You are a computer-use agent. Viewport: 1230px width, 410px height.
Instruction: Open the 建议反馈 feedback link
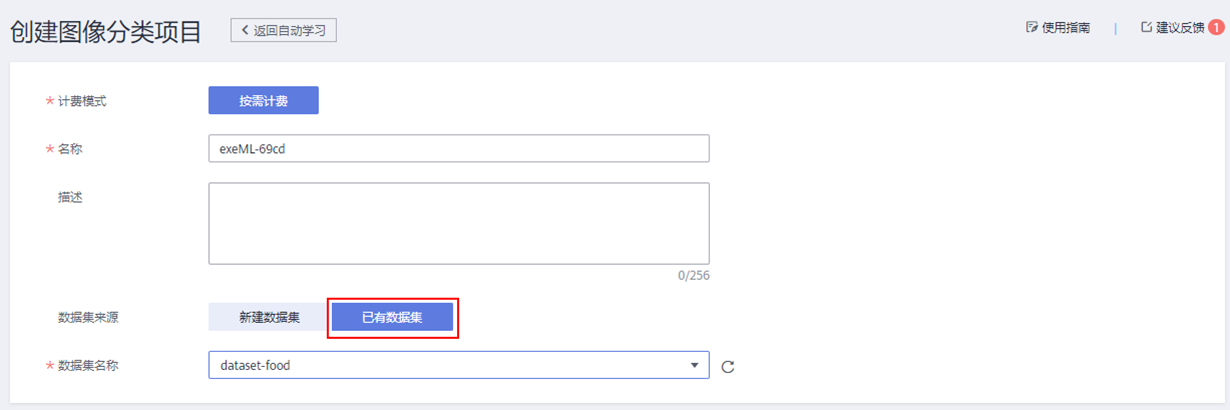coord(1180,28)
